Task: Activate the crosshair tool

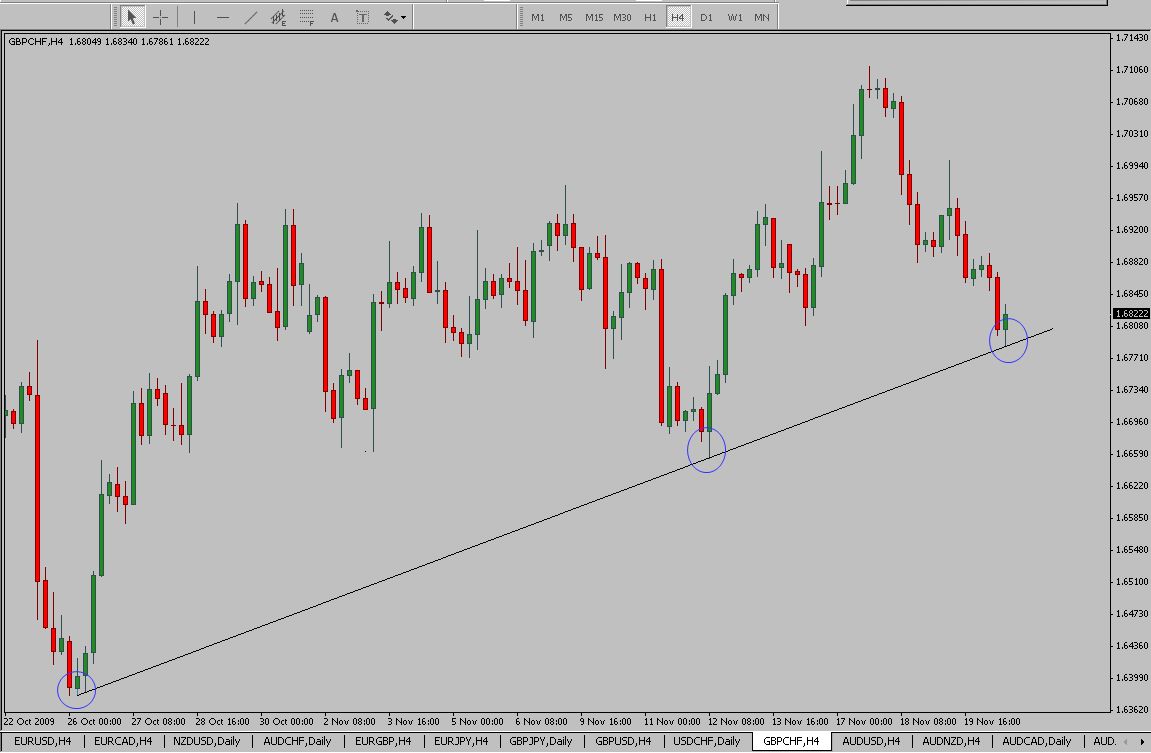Action: (160, 17)
